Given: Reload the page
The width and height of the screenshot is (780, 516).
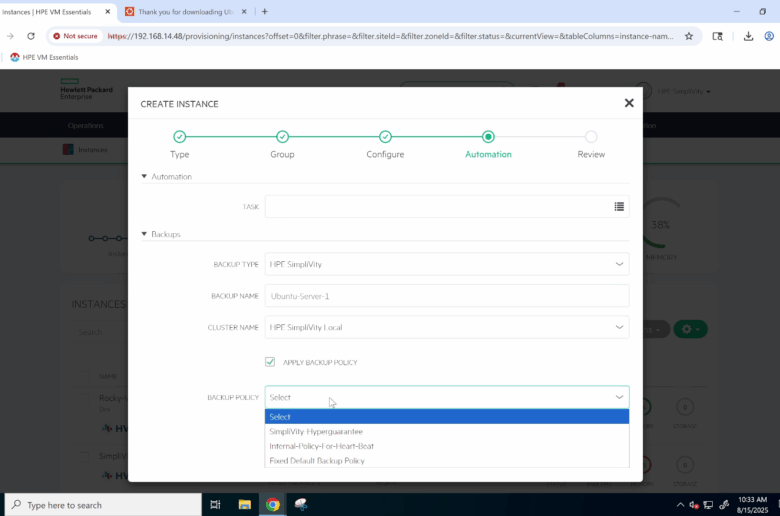Looking at the screenshot, I should (31, 36).
